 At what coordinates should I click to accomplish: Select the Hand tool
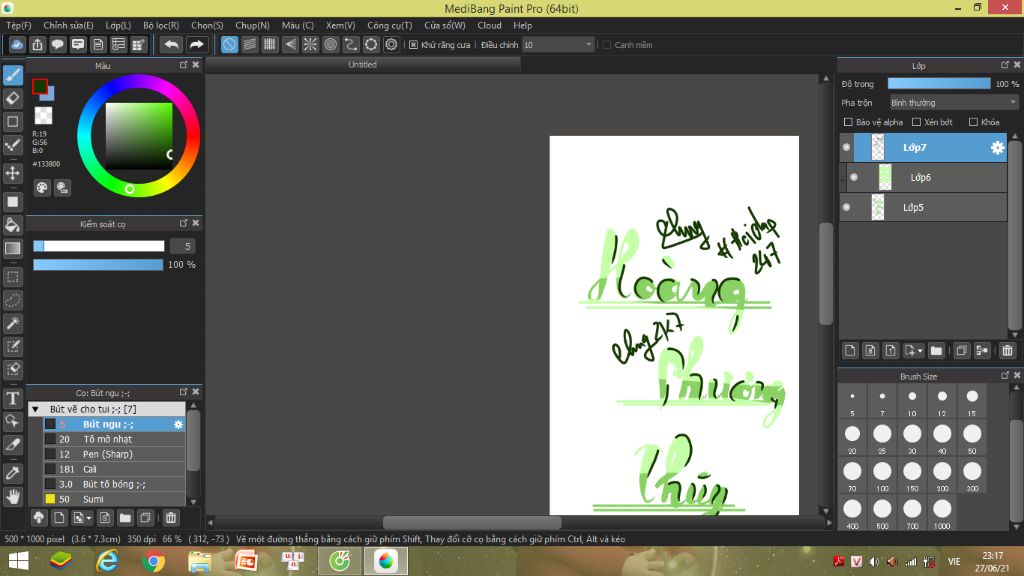click(x=13, y=496)
